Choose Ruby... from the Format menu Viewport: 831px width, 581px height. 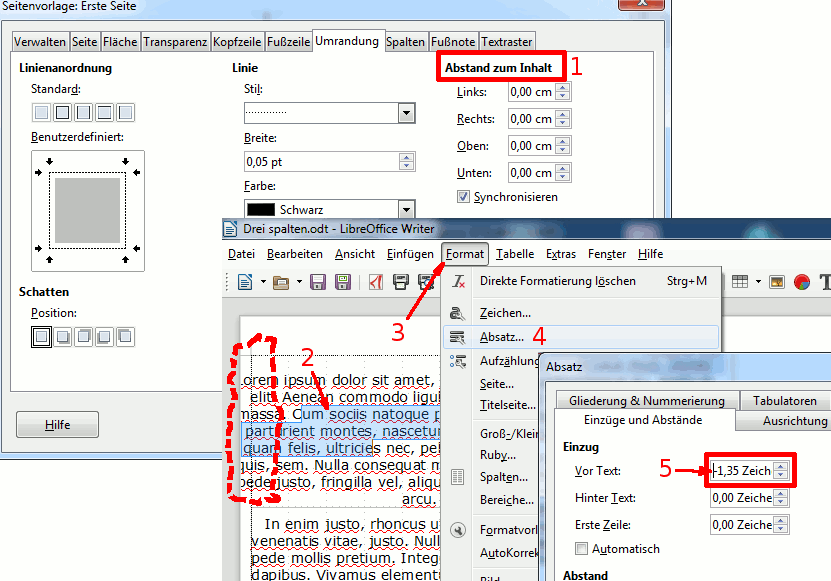point(497,455)
